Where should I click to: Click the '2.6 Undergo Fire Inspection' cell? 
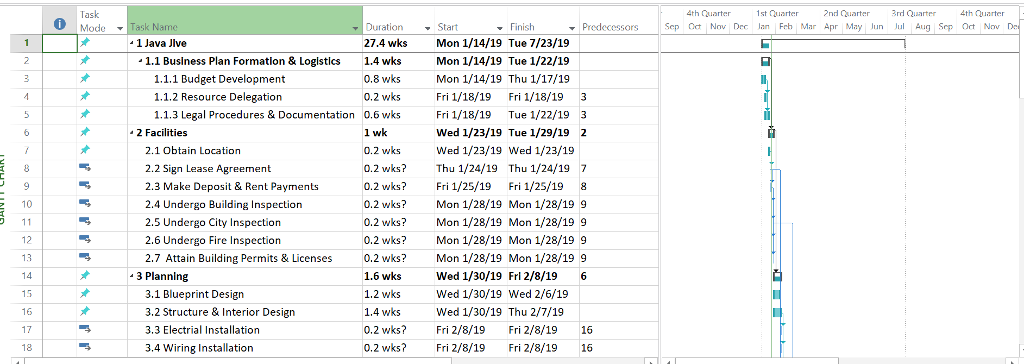coord(245,240)
